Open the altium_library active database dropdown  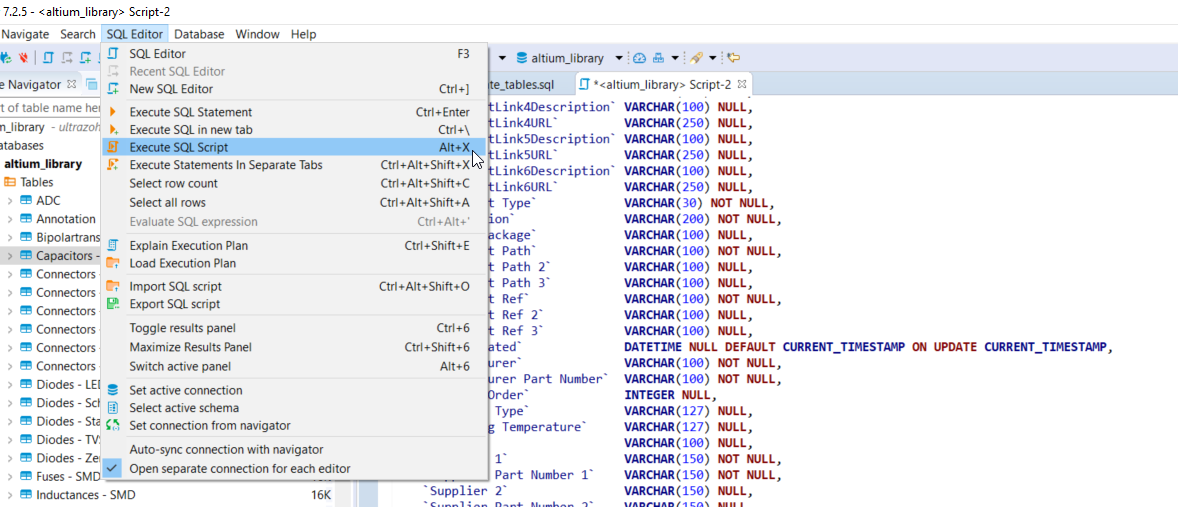pos(619,58)
